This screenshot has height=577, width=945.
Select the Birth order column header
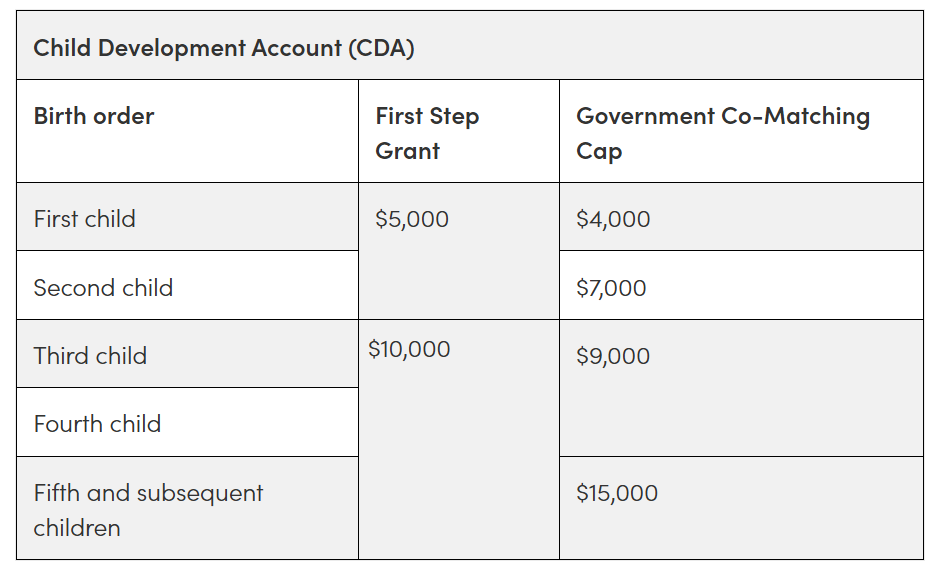click(94, 116)
